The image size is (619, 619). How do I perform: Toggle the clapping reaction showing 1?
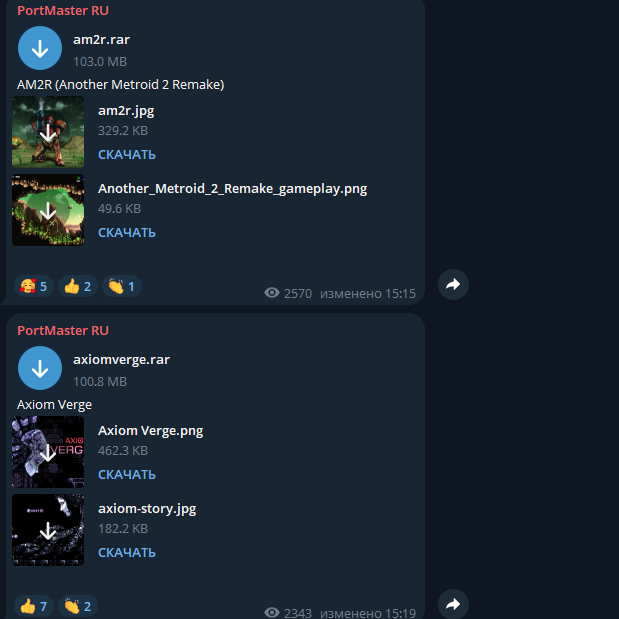[122, 286]
